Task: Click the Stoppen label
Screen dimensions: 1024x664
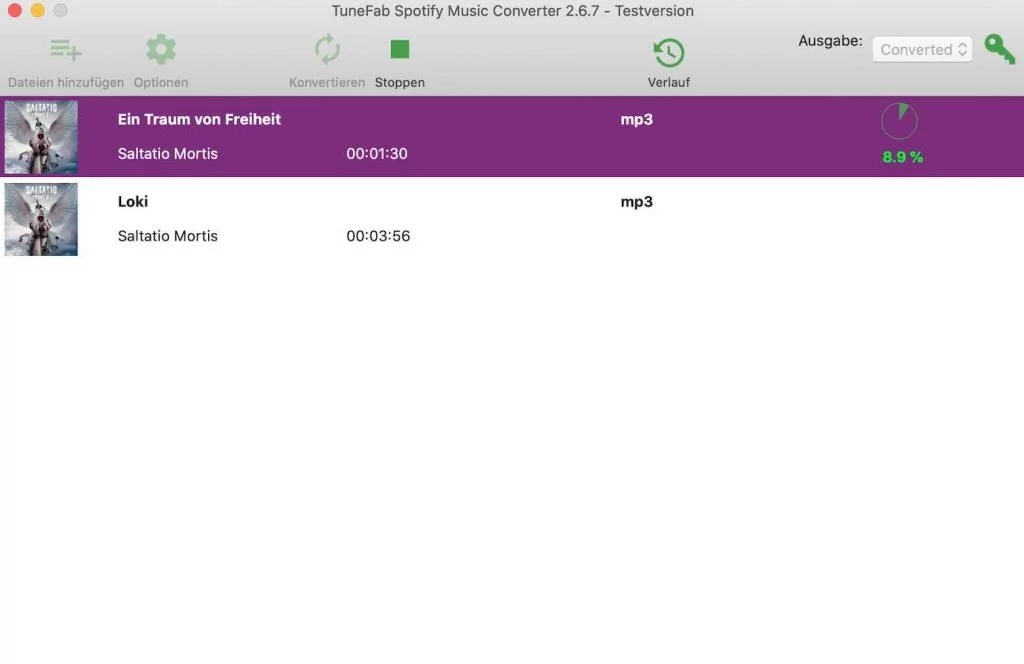Action: point(400,83)
